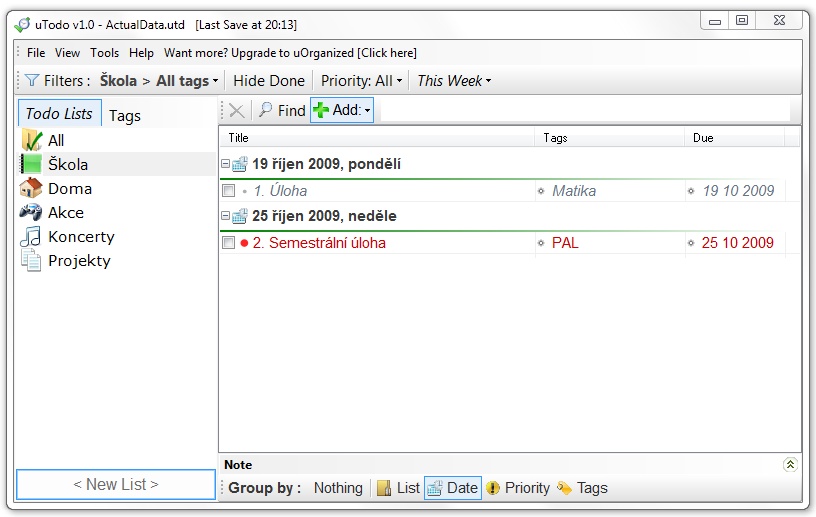Click the Akce gamepad icon
Screen dimensions: 816x517
click(x=31, y=212)
